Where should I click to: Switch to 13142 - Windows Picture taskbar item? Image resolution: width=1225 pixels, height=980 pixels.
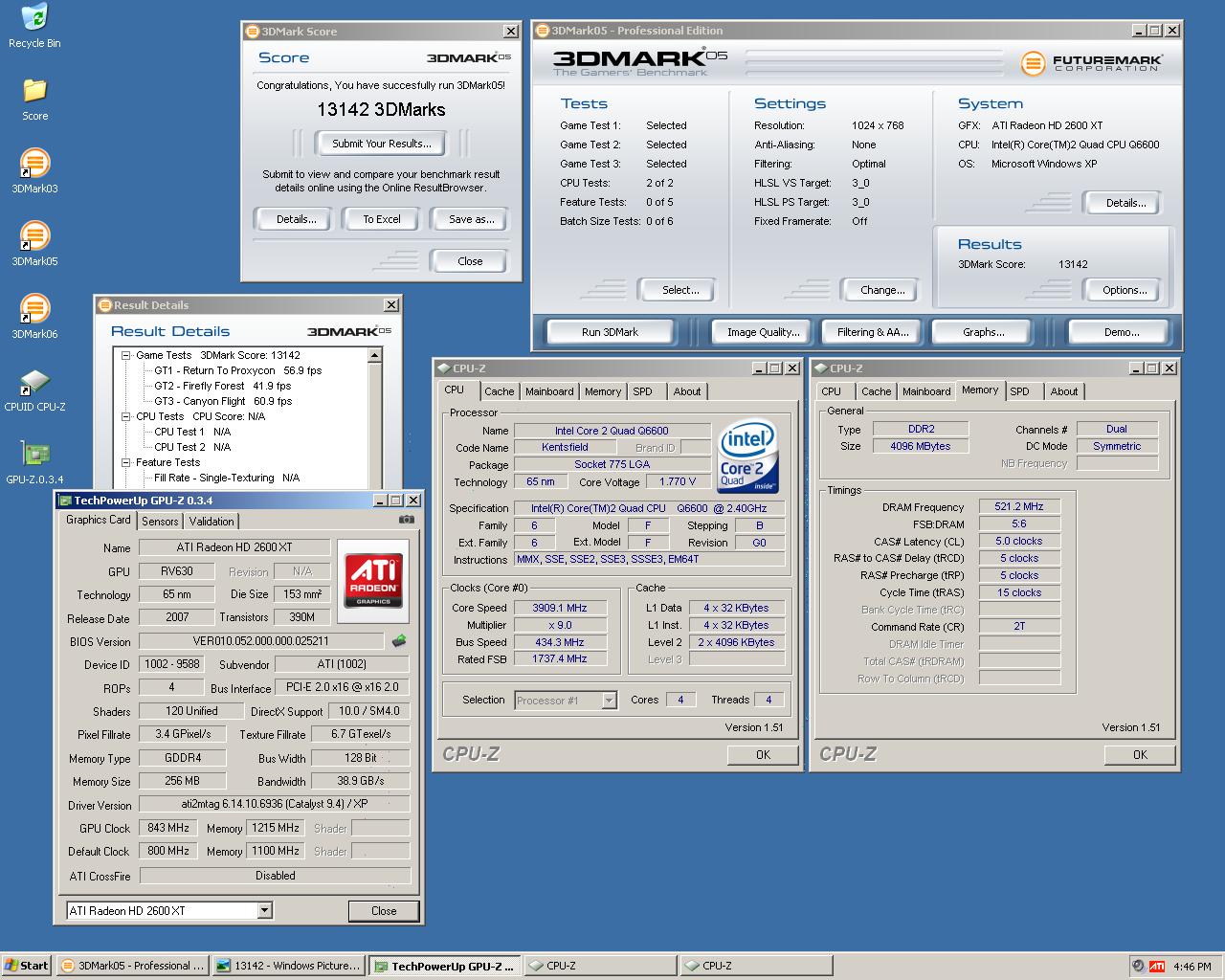288,966
